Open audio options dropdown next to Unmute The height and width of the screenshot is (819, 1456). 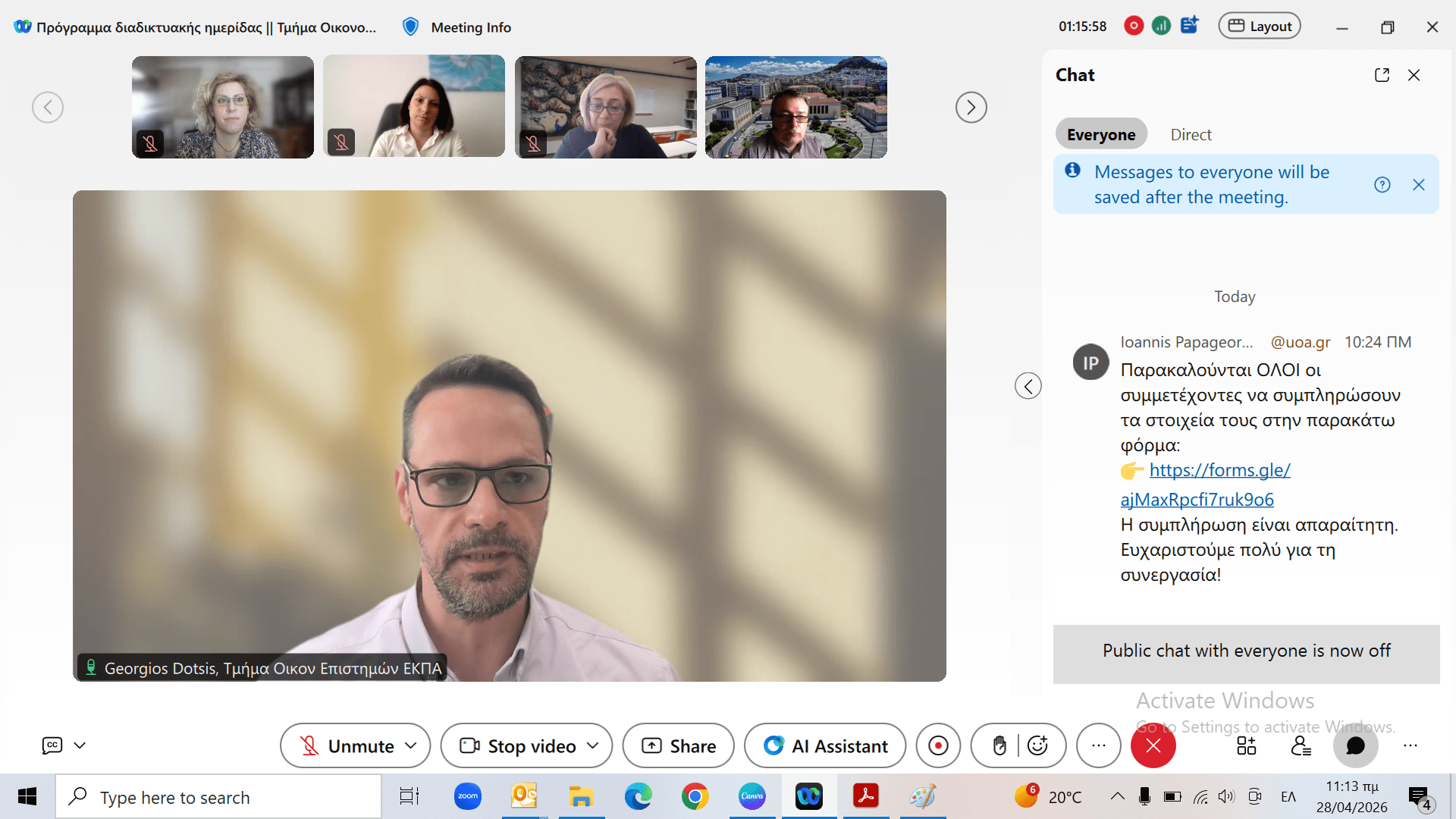412,745
